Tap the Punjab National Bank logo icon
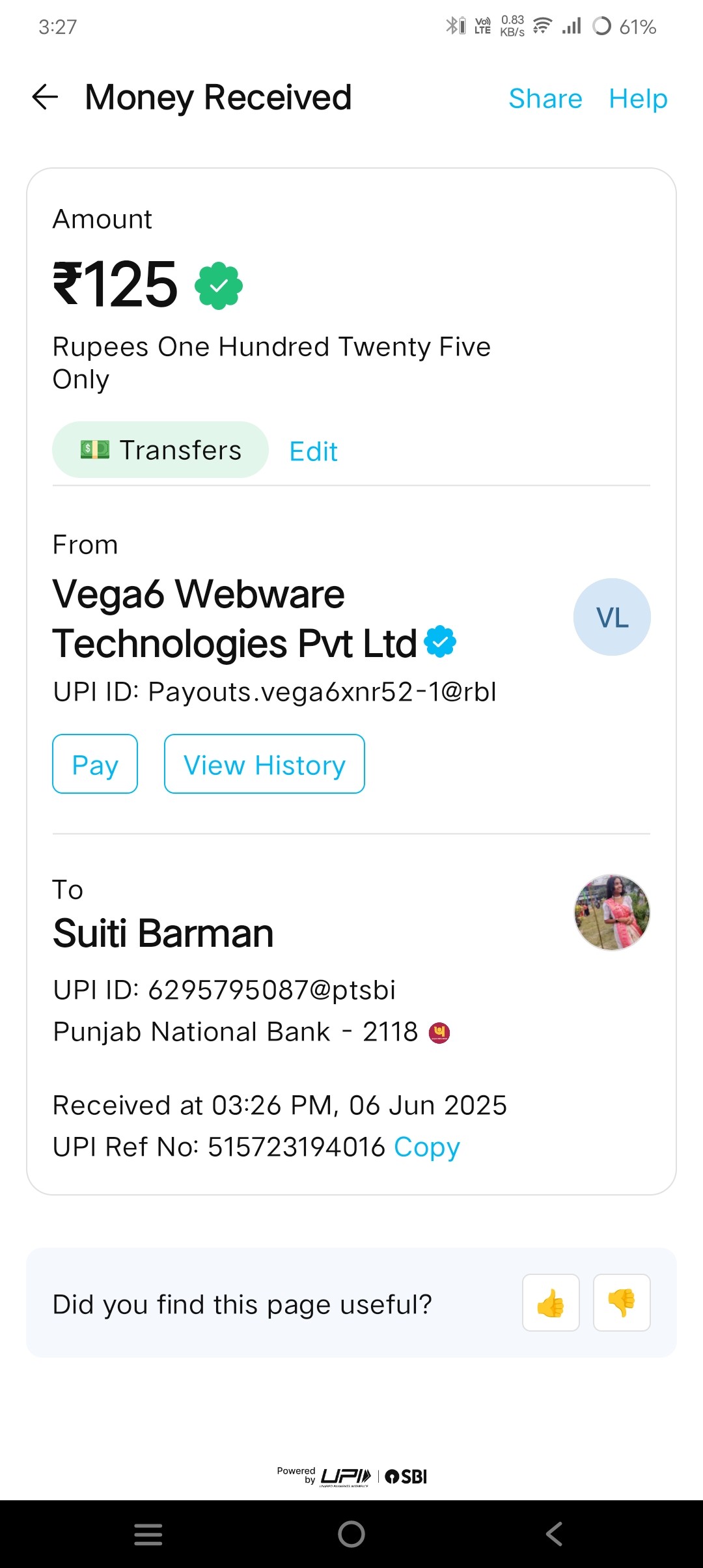The image size is (703, 1568). 439,1033
